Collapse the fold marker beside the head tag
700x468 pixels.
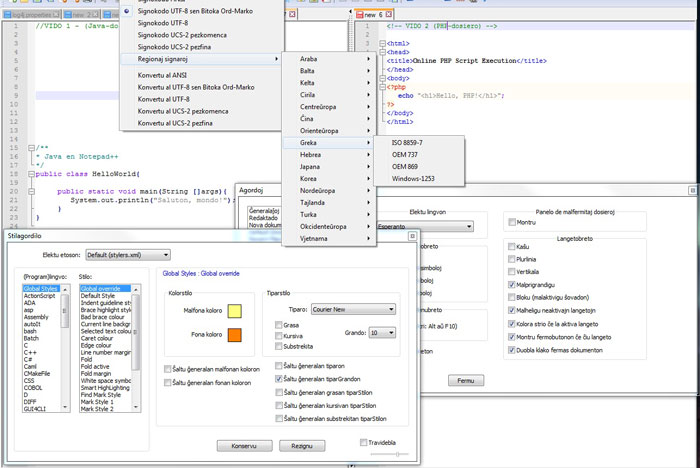(382, 52)
